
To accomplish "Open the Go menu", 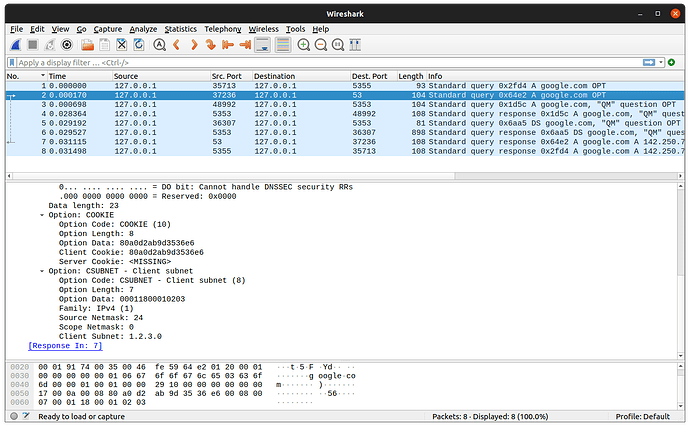I will (81, 29).
